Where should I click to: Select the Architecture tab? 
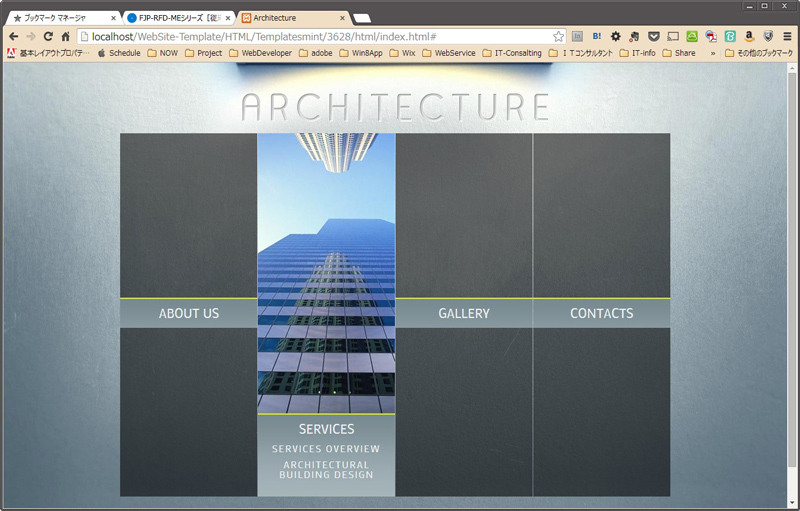coord(293,18)
